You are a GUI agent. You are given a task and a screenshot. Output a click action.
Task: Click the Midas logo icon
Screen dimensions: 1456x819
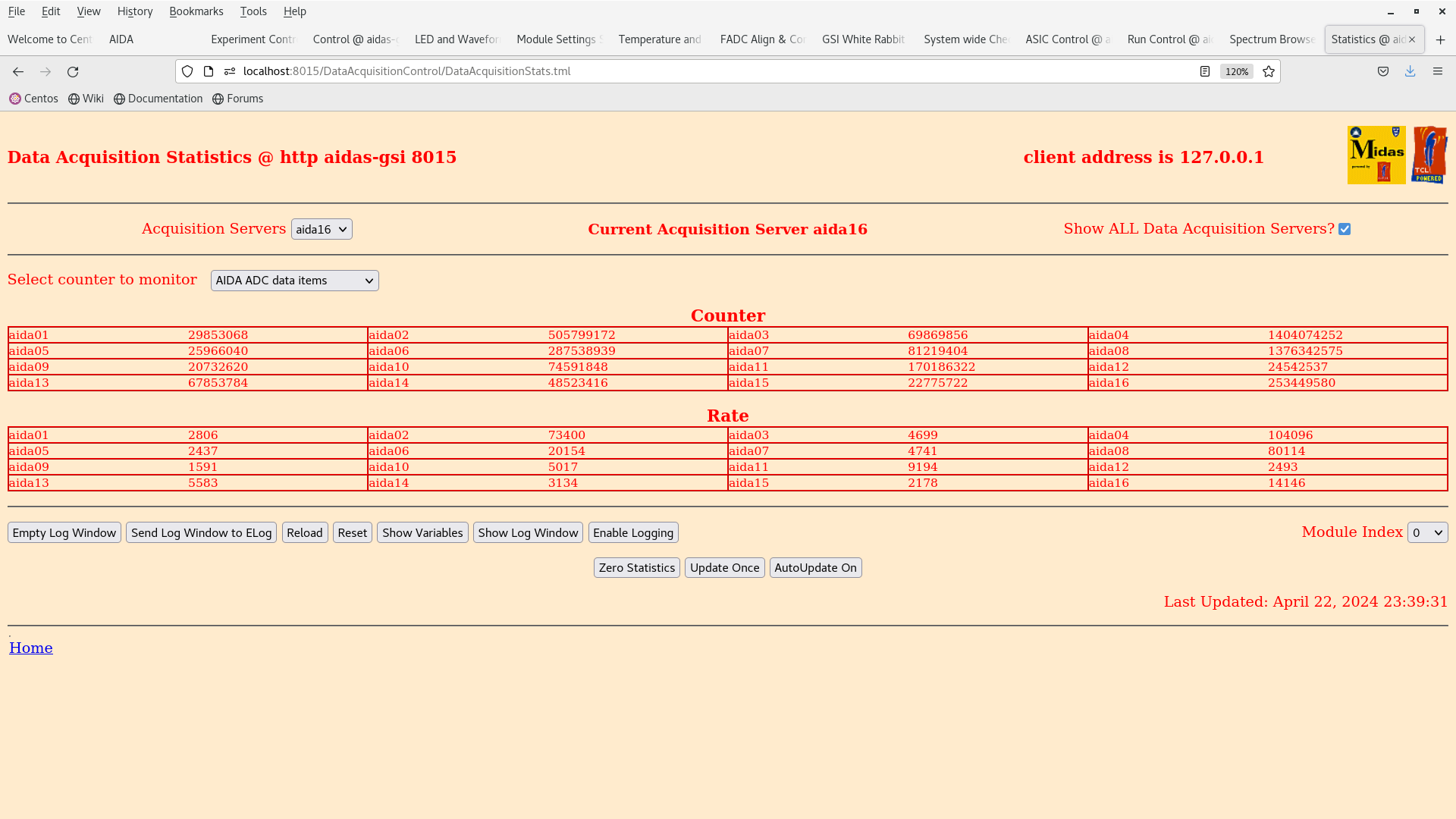click(1376, 155)
